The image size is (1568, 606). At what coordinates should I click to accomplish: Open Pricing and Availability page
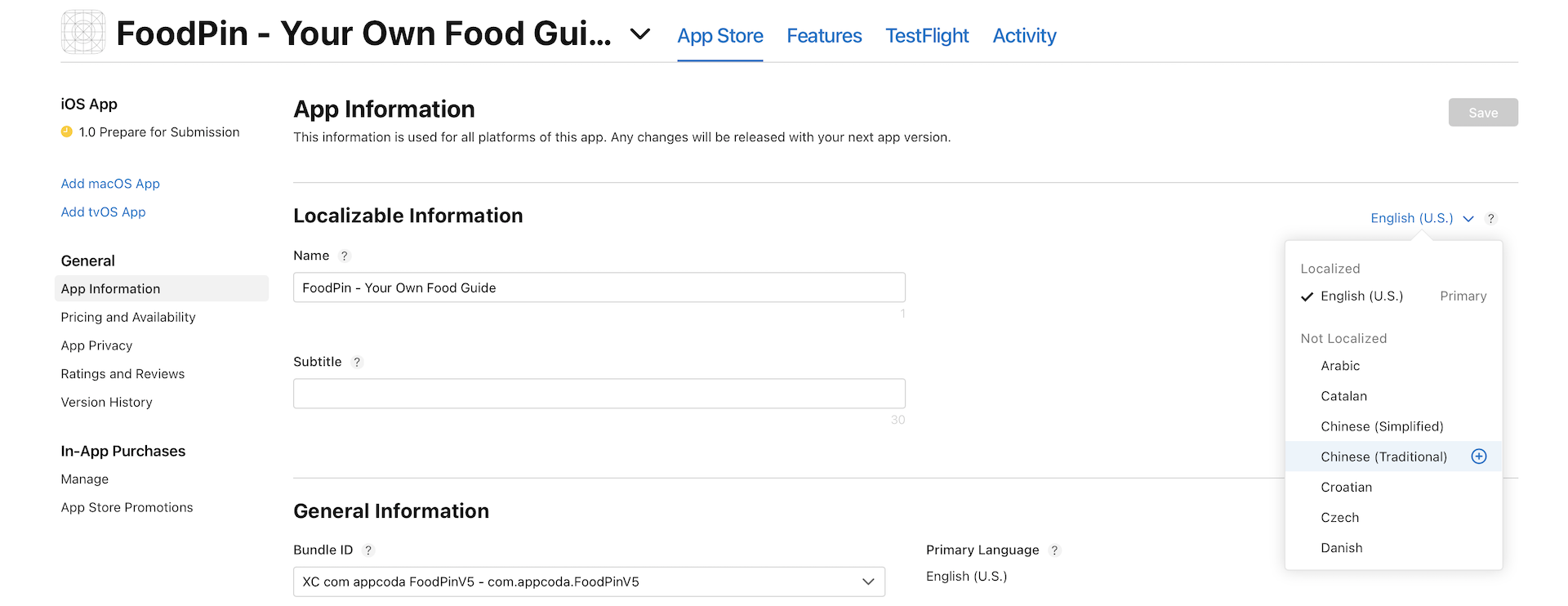[x=127, y=317]
